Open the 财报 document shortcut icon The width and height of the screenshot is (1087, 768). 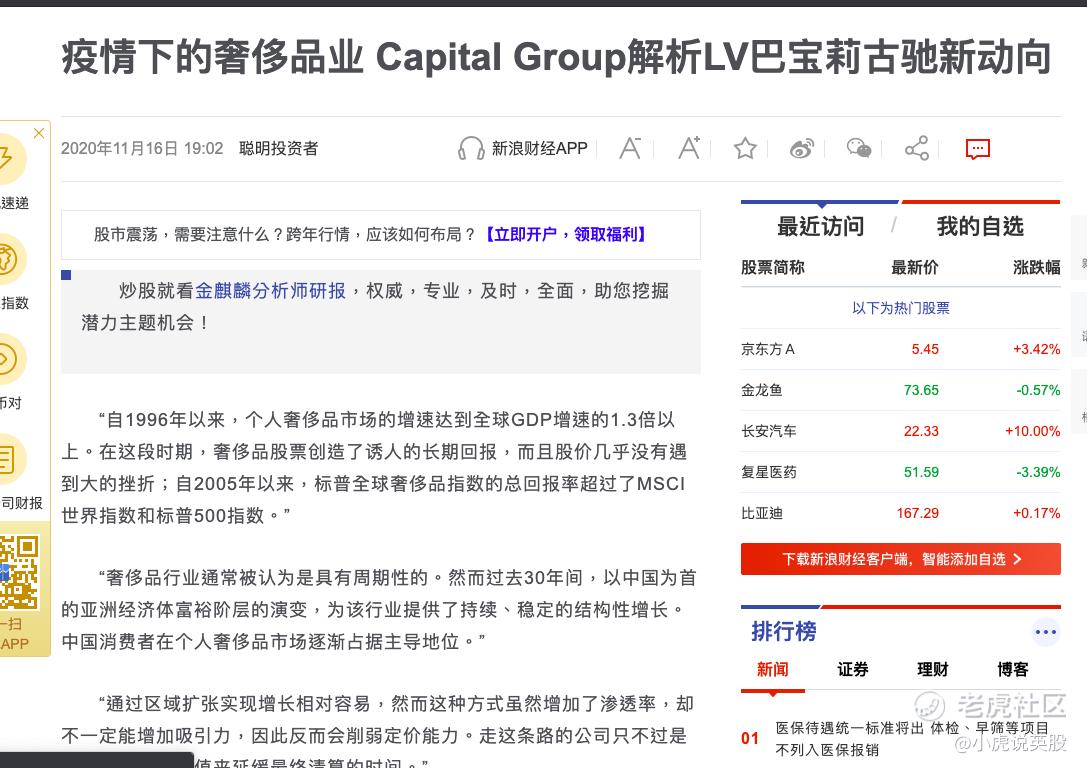point(8,459)
